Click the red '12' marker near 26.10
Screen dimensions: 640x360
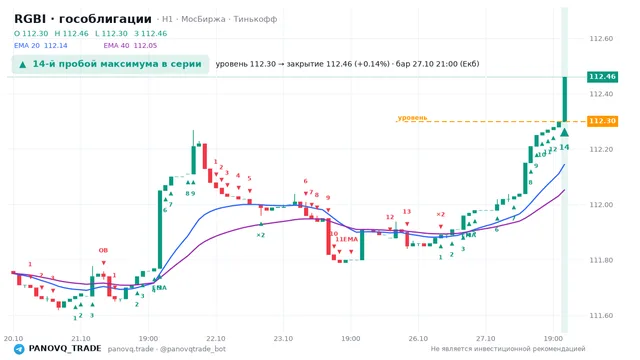point(390,217)
